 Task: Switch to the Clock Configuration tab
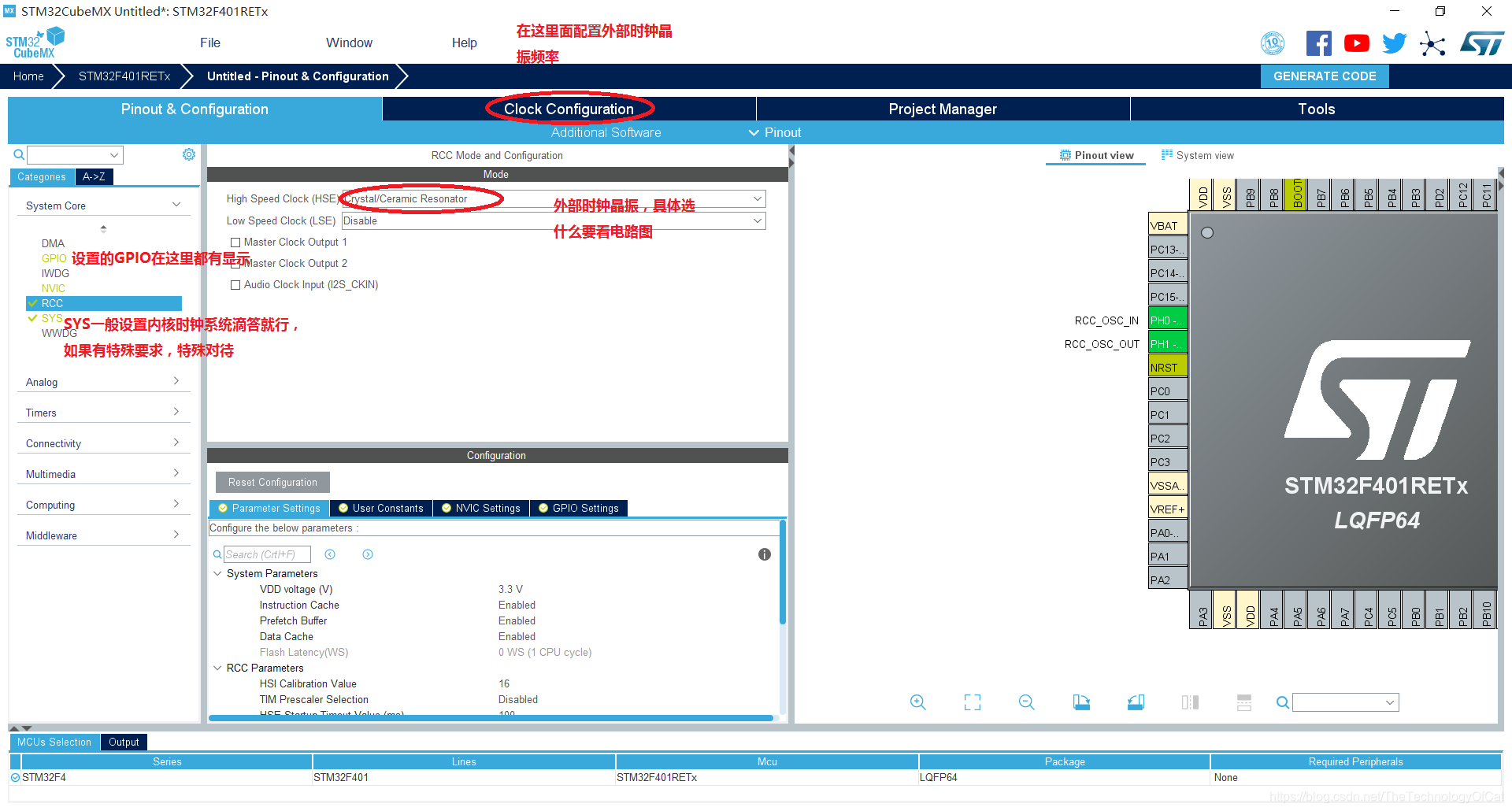(x=569, y=109)
